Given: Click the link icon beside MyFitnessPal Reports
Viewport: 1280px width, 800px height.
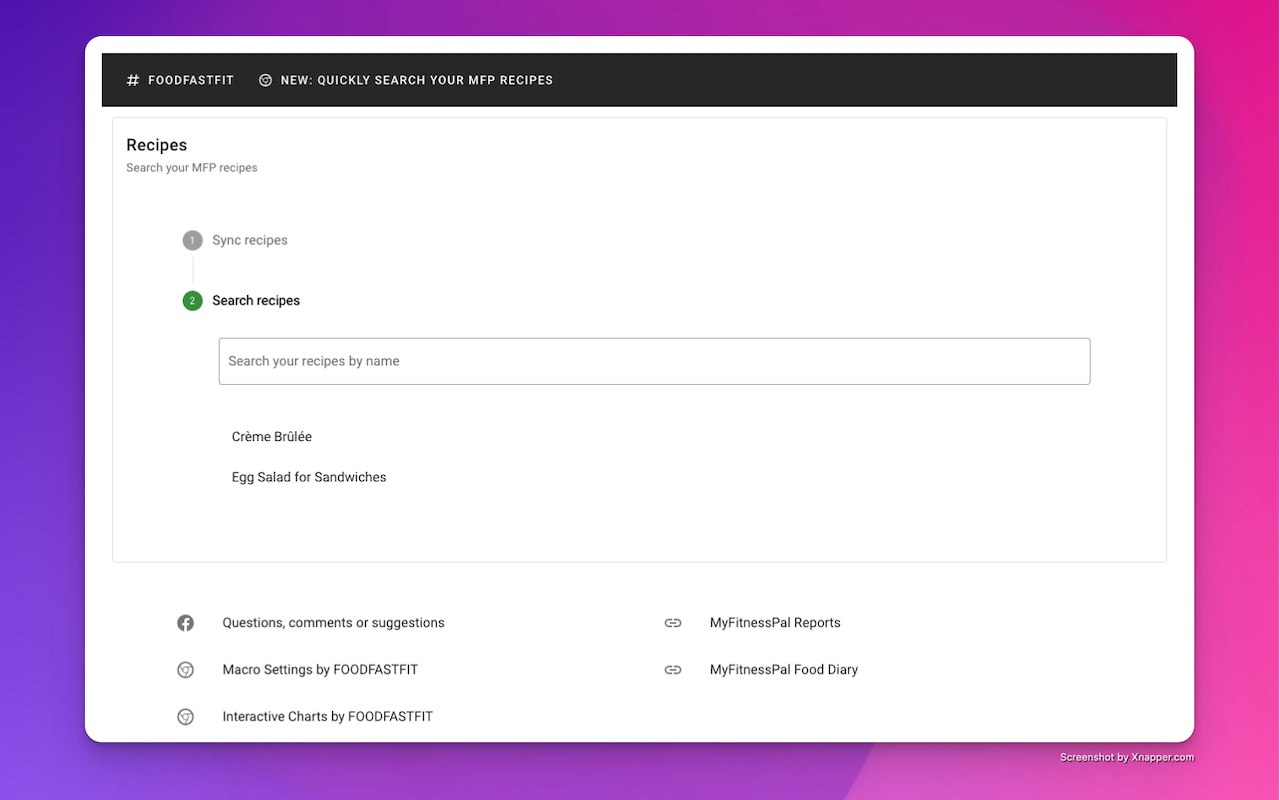Looking at the screenshot, I should pyautogui.click(x=673, y=623).
